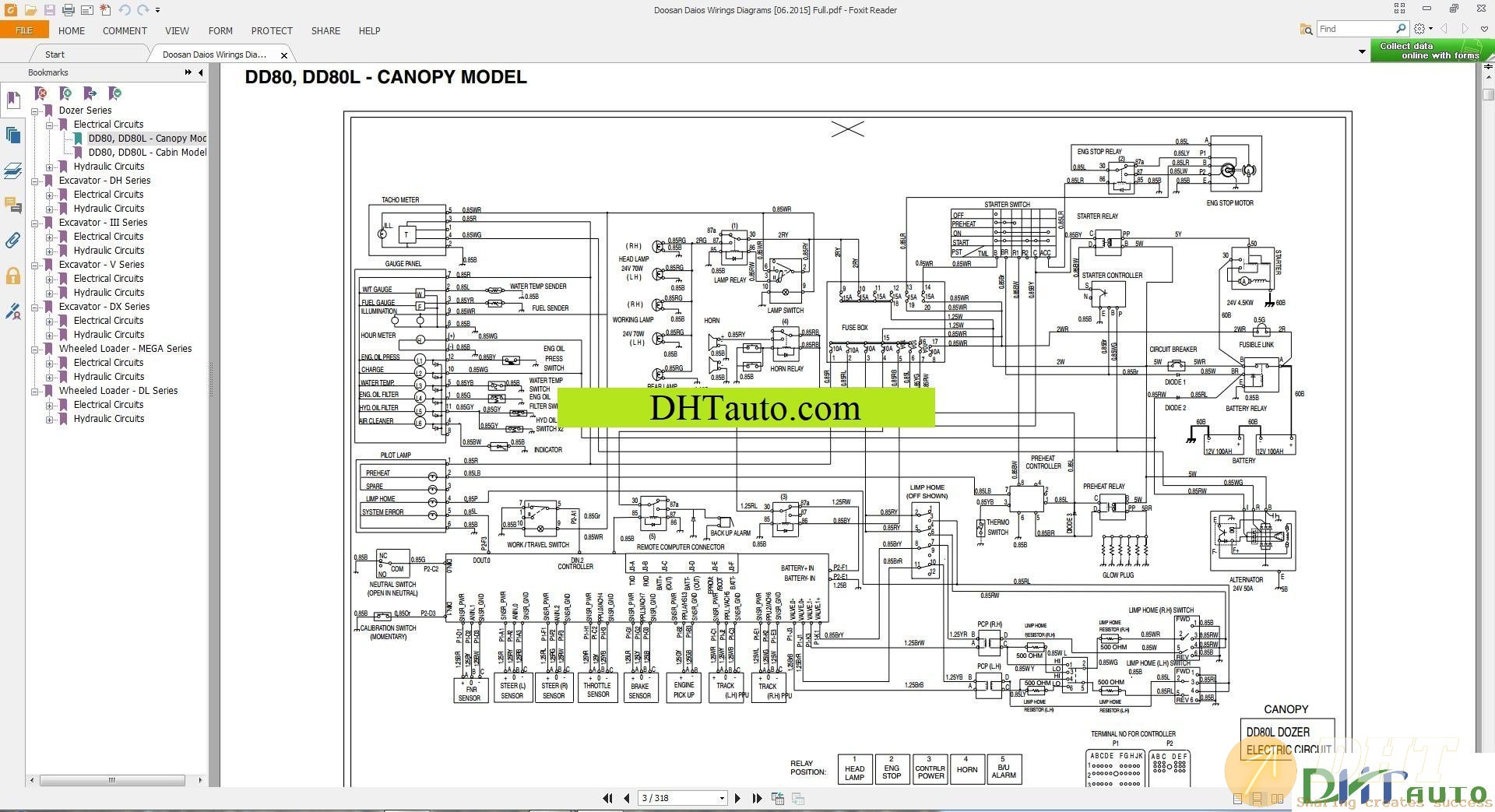
Task: Add a new bookmark icon
Action: click(66, 93)
